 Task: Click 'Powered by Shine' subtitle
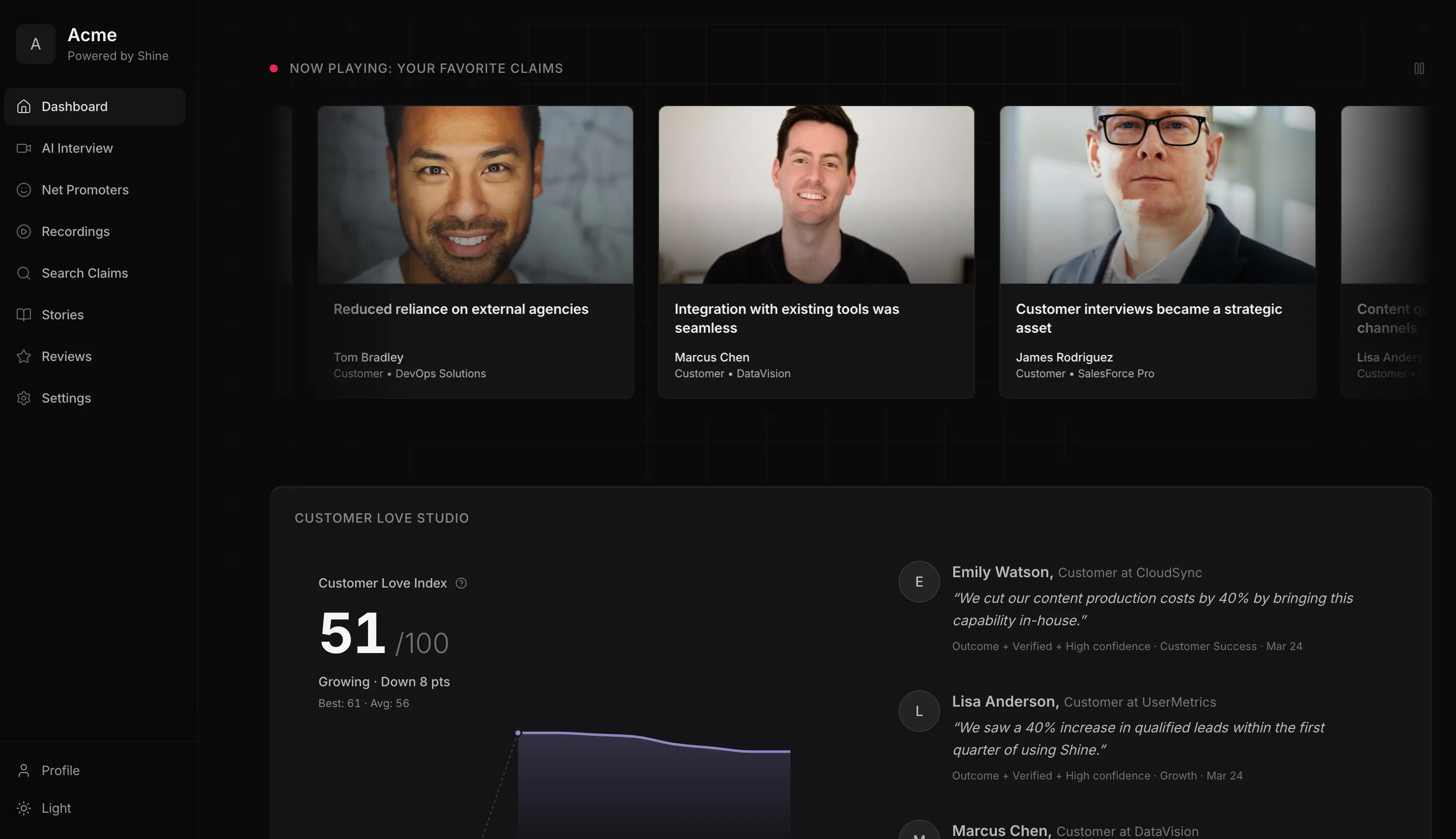118,56
